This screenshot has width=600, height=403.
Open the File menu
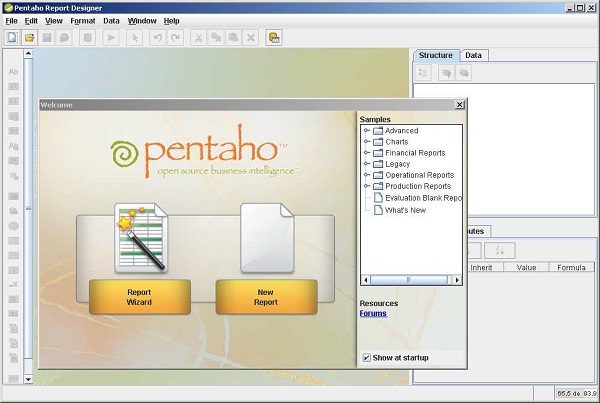(11, 21)
